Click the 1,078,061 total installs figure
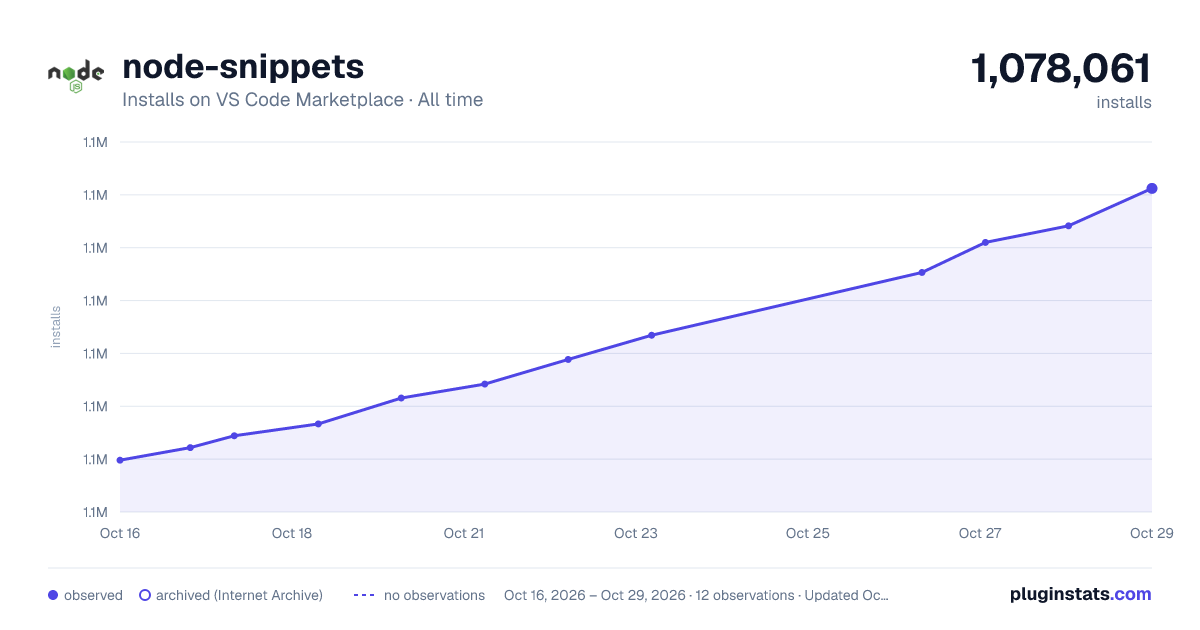The image size is (1200, 630). 1061,69
